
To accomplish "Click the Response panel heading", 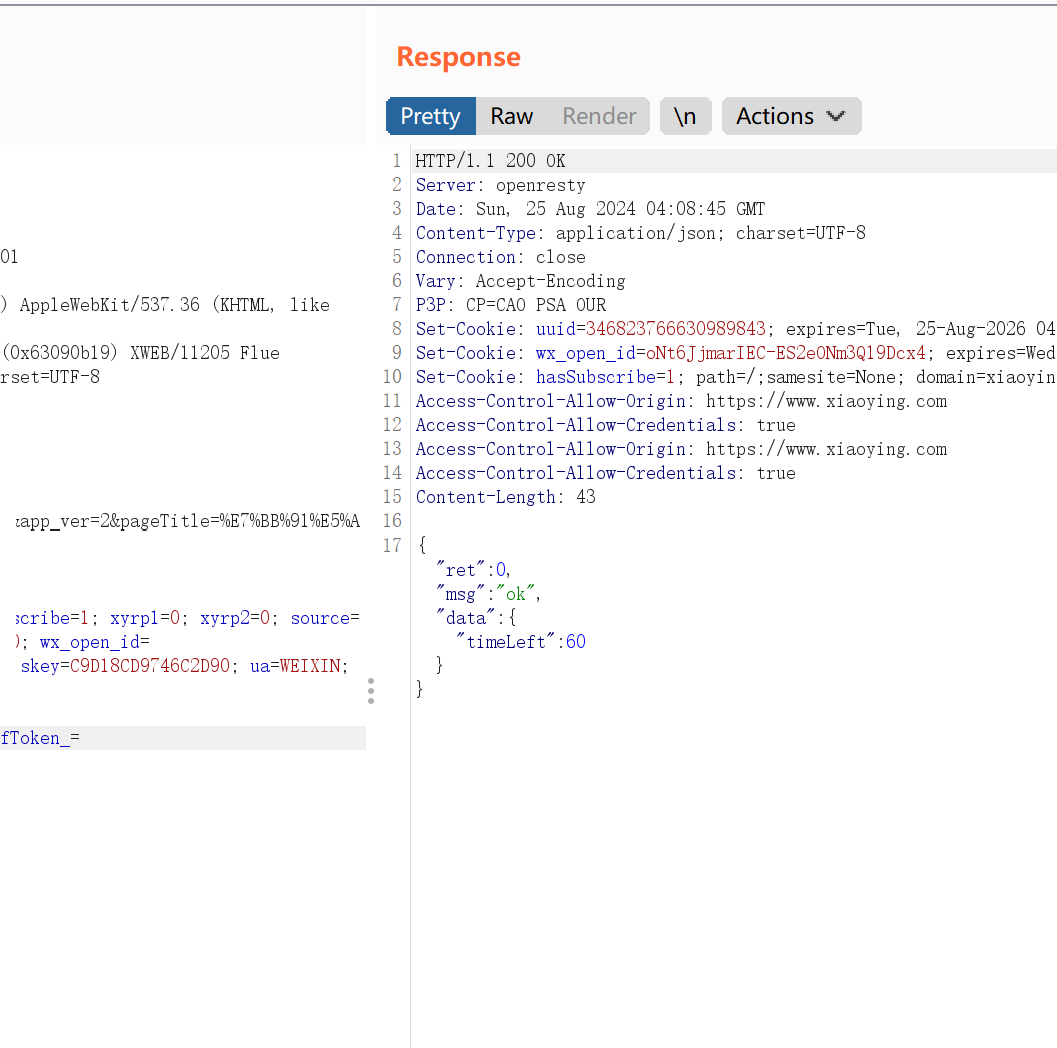I will pos(458,57).
